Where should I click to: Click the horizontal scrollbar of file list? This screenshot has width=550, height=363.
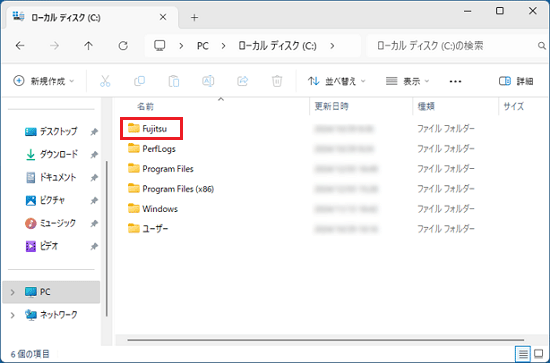[x=326, y=340]
